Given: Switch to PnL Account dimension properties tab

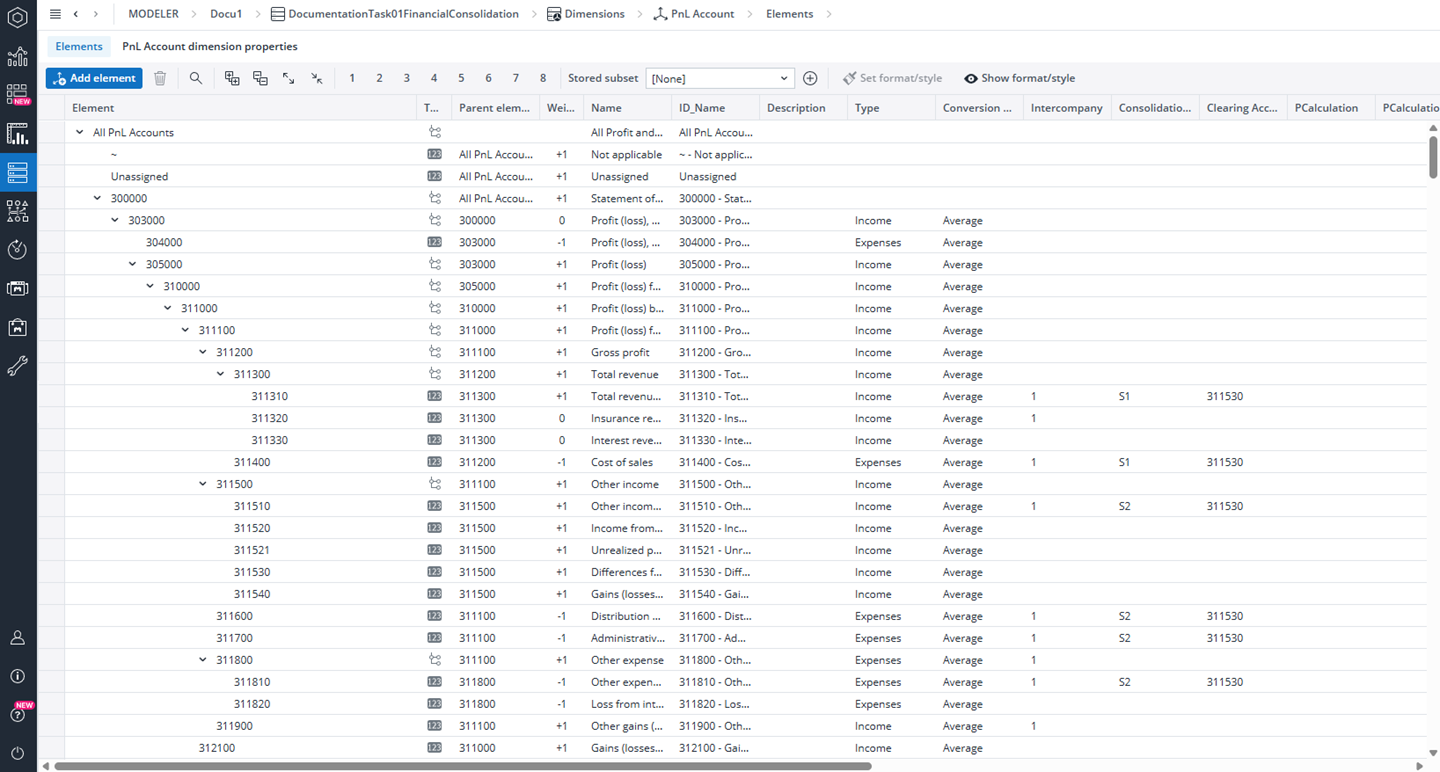Looking at the screenshot, I should click(x=209, y=46).
